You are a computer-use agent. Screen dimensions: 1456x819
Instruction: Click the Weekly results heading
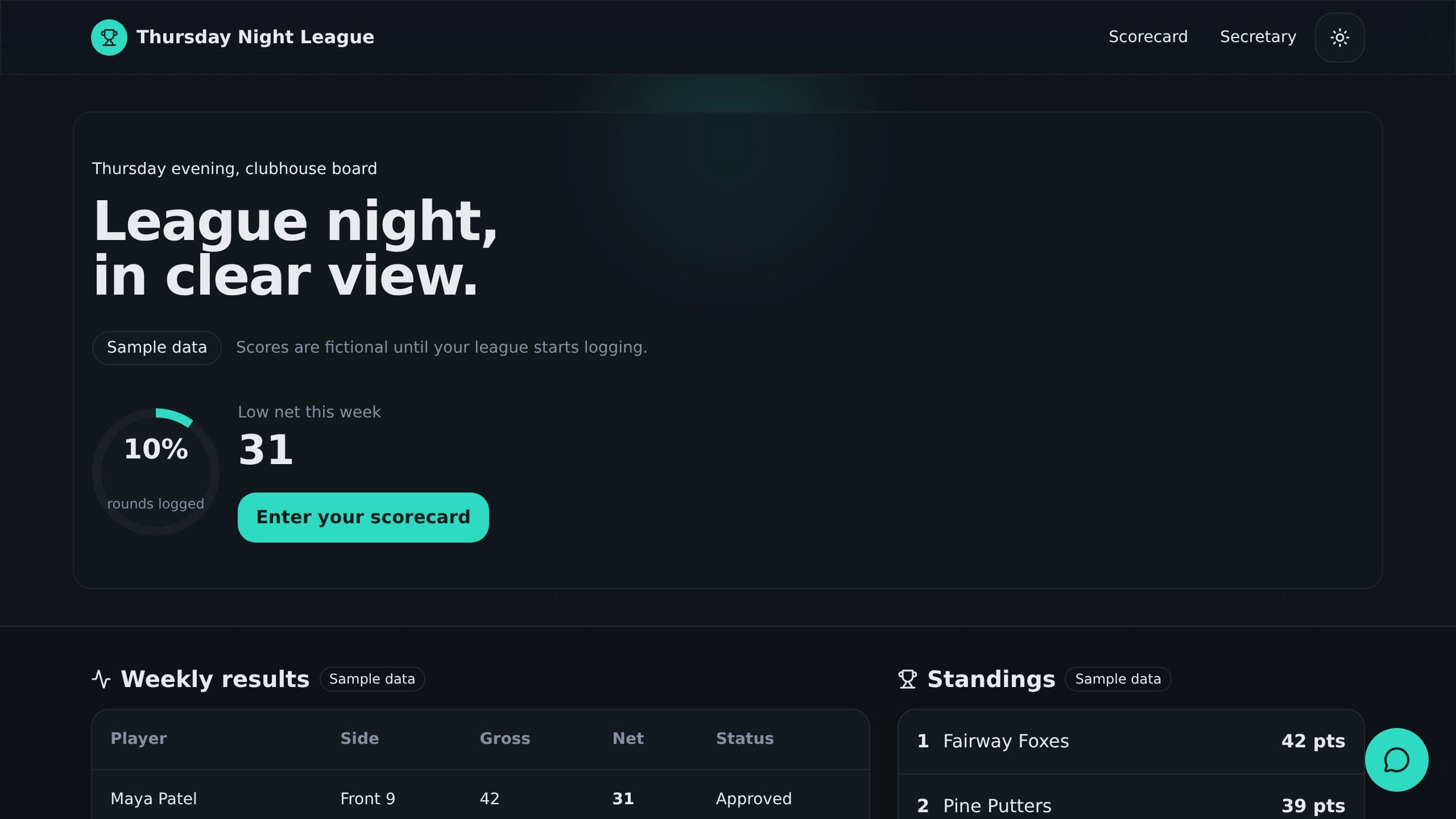click(215, 679)
